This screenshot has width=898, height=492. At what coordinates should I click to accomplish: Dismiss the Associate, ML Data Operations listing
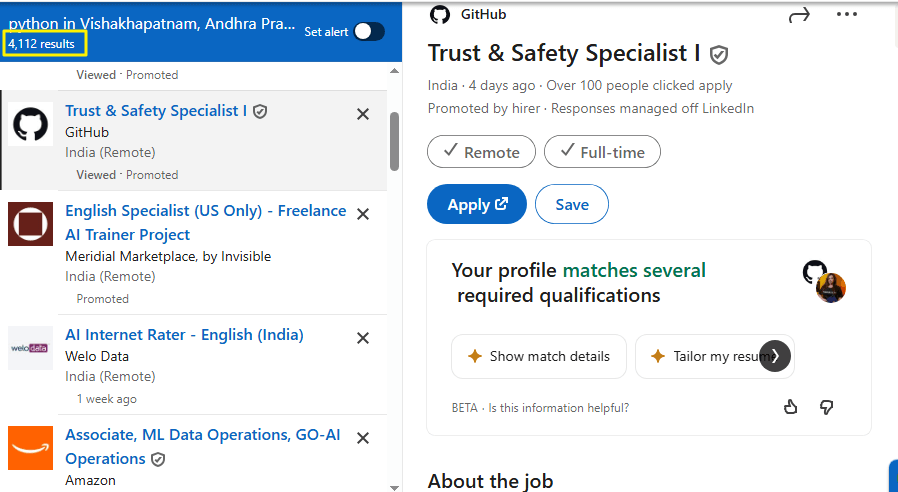point(363,438)
